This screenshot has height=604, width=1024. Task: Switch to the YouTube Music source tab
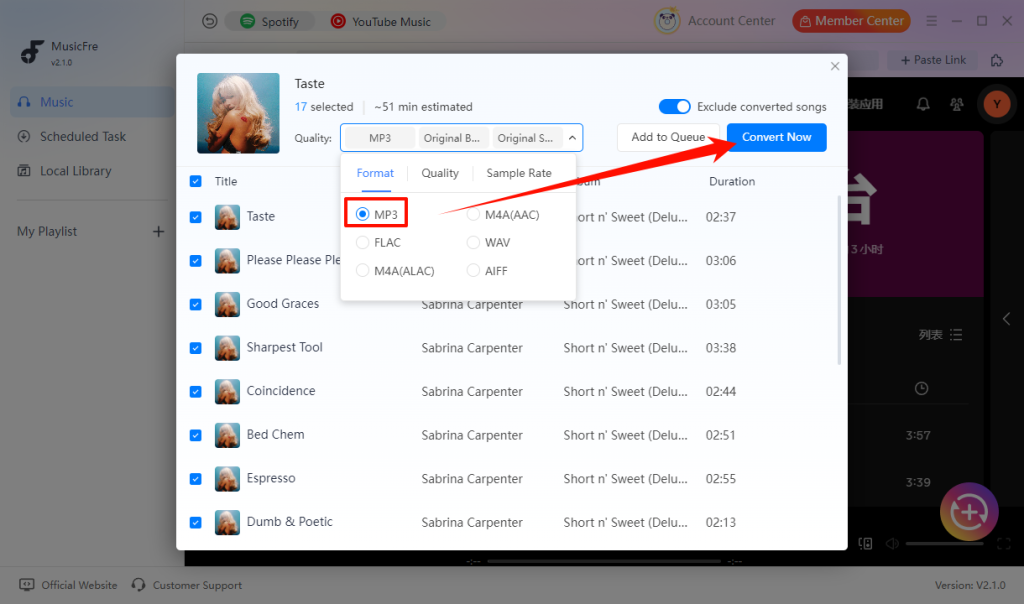click(381, 22)
